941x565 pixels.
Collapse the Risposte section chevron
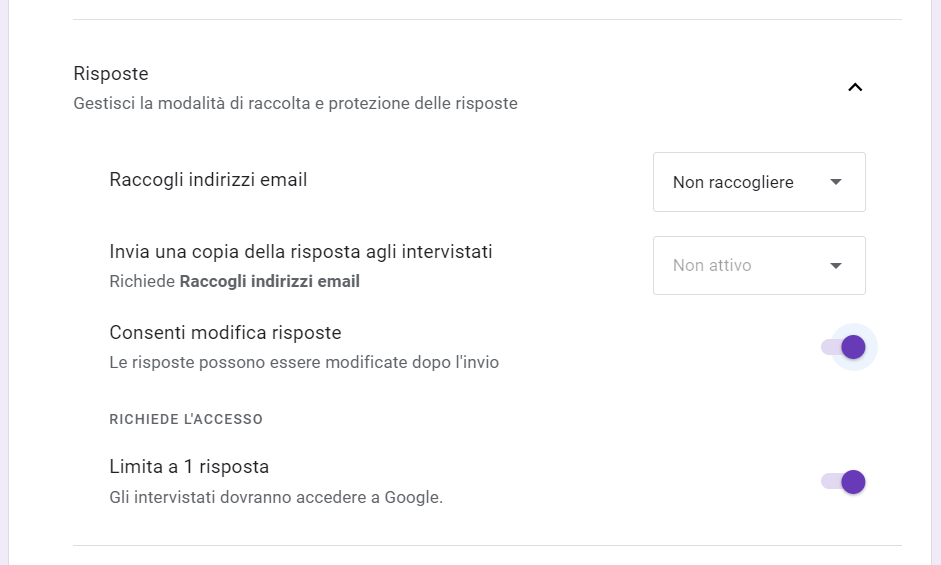click(855, 87)
